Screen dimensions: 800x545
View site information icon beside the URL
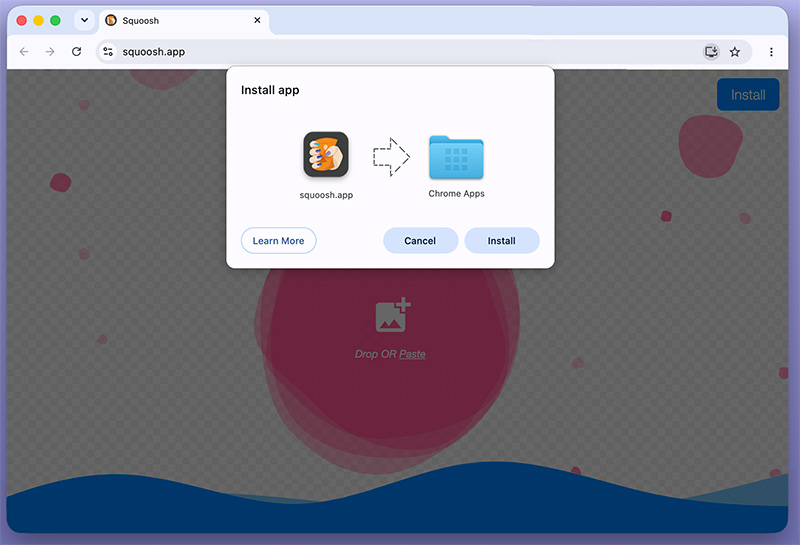click(x=108, y=52)
